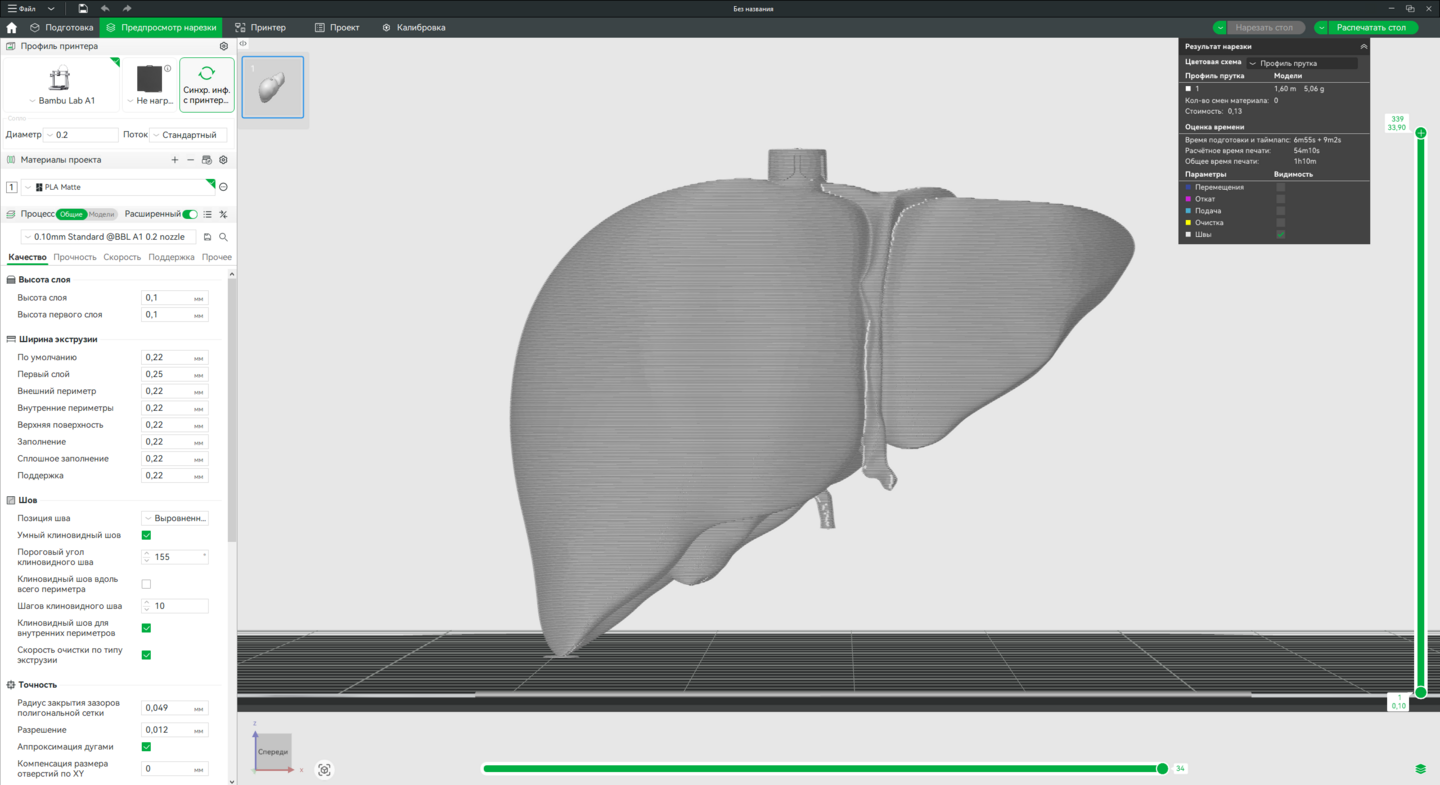Click the Материалы проекта section icon
The image size is (1440, 785).
click(11, 160)
